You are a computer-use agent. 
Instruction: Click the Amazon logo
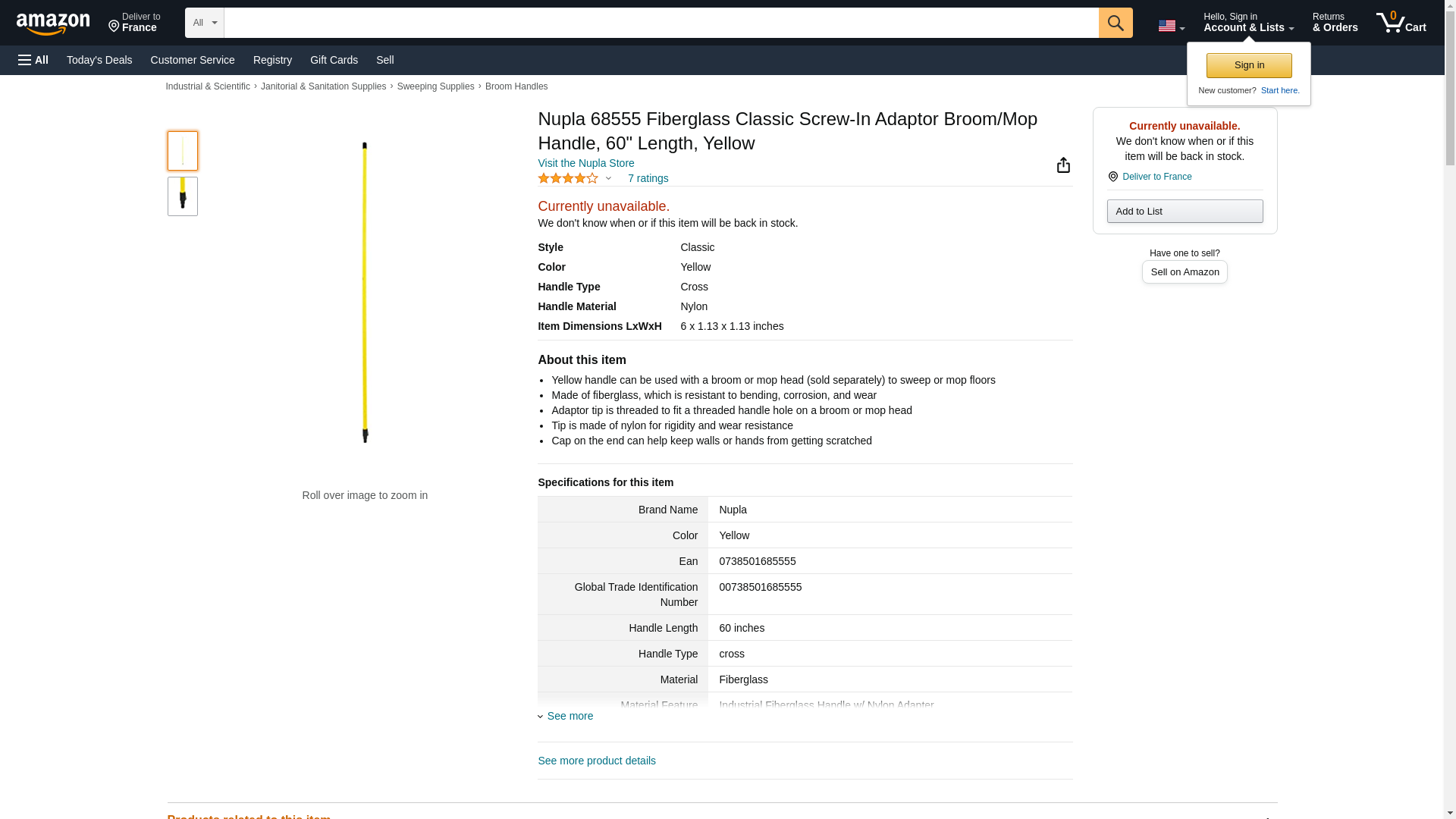click(x=53, y=24)
